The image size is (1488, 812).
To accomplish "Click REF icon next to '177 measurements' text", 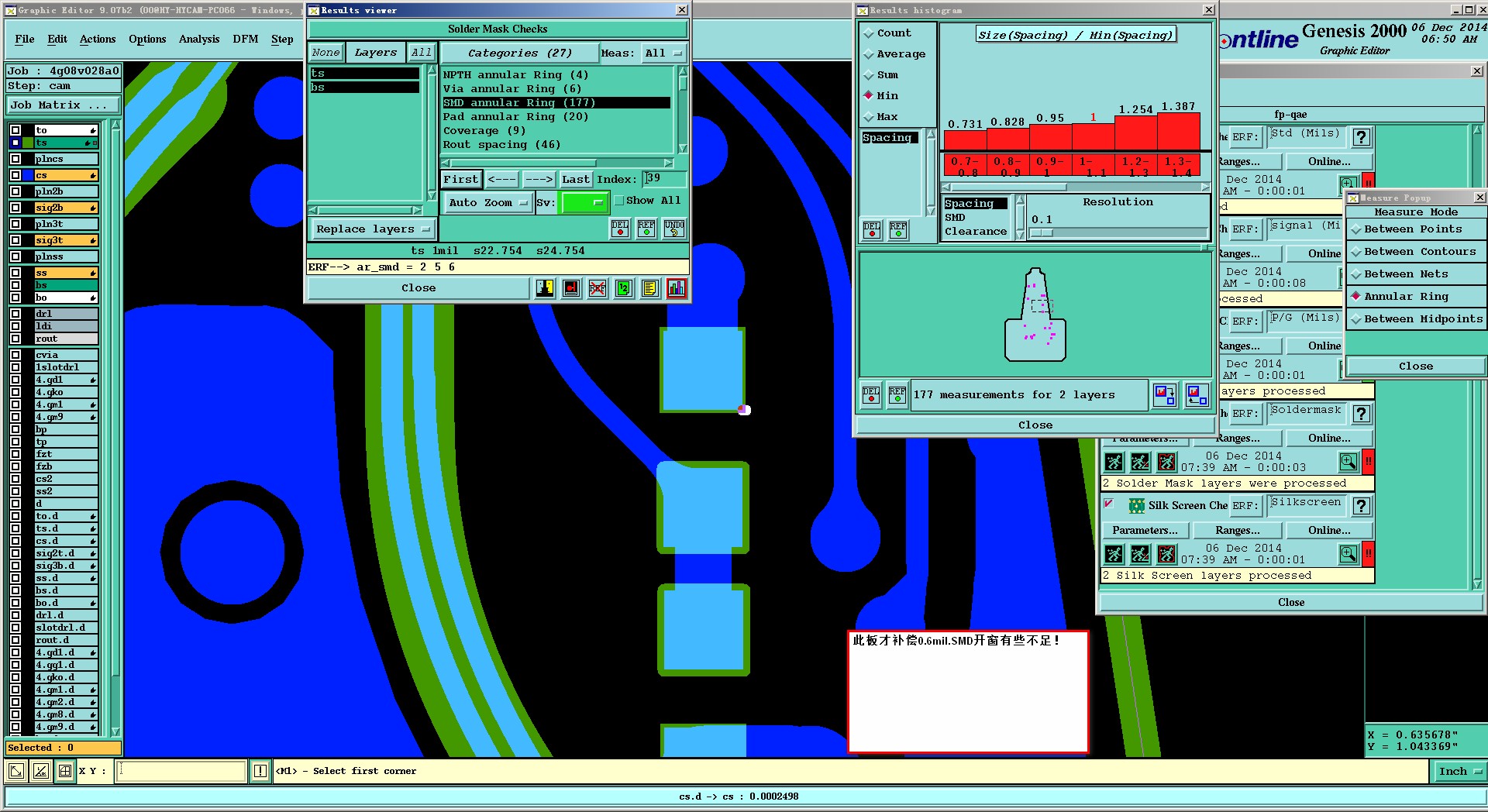I will click(x=897, y=394).
